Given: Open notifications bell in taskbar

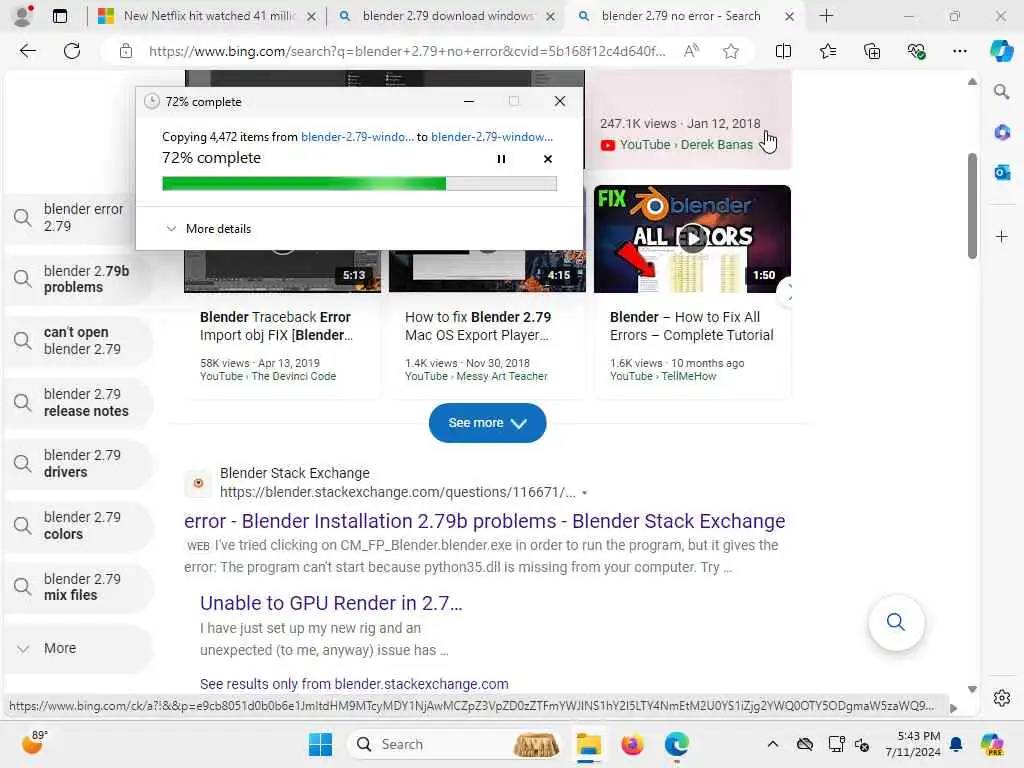Looking at the screenshot, I should (956, 744).
